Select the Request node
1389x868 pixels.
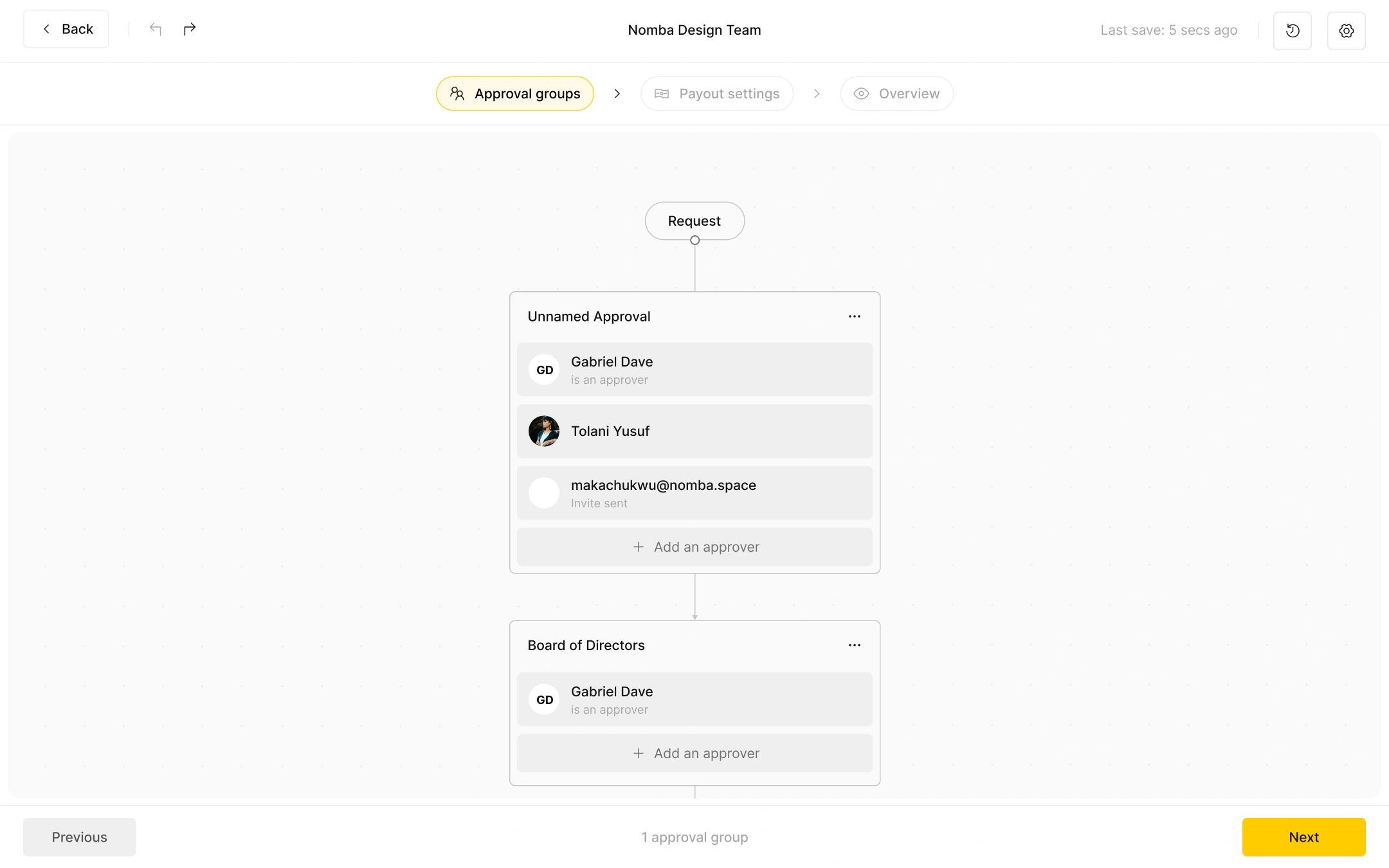pos(694,221)
